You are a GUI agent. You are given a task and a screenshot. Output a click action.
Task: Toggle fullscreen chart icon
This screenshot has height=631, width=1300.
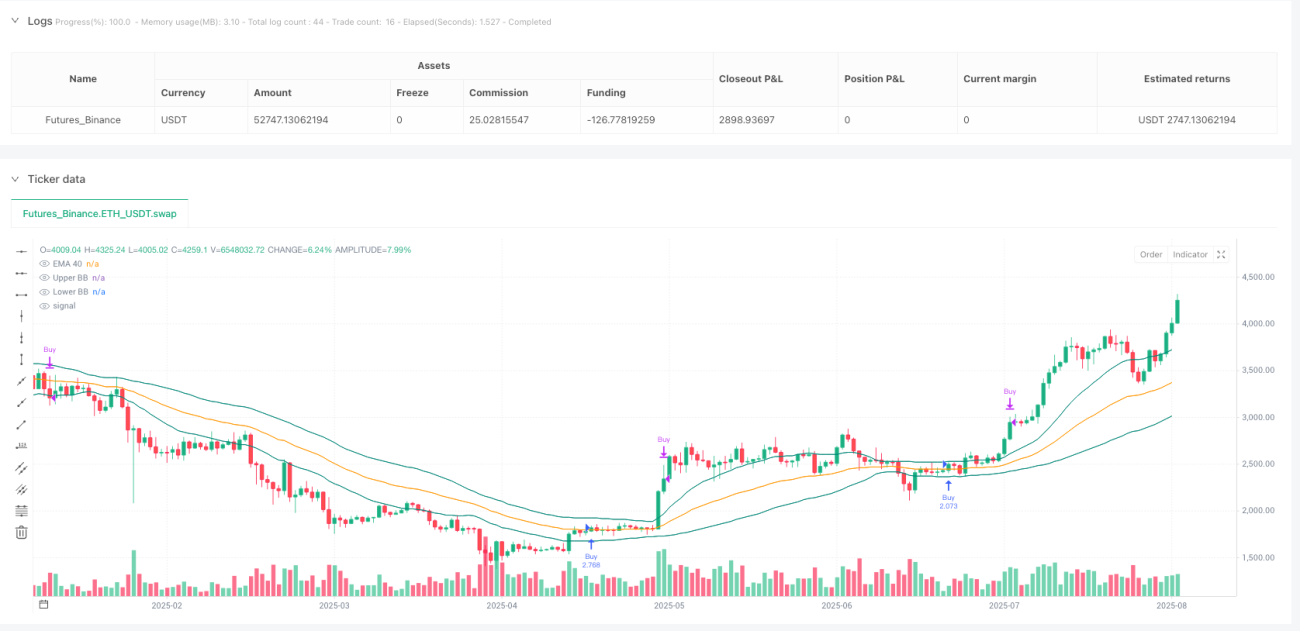click(x=1221, y=254)
